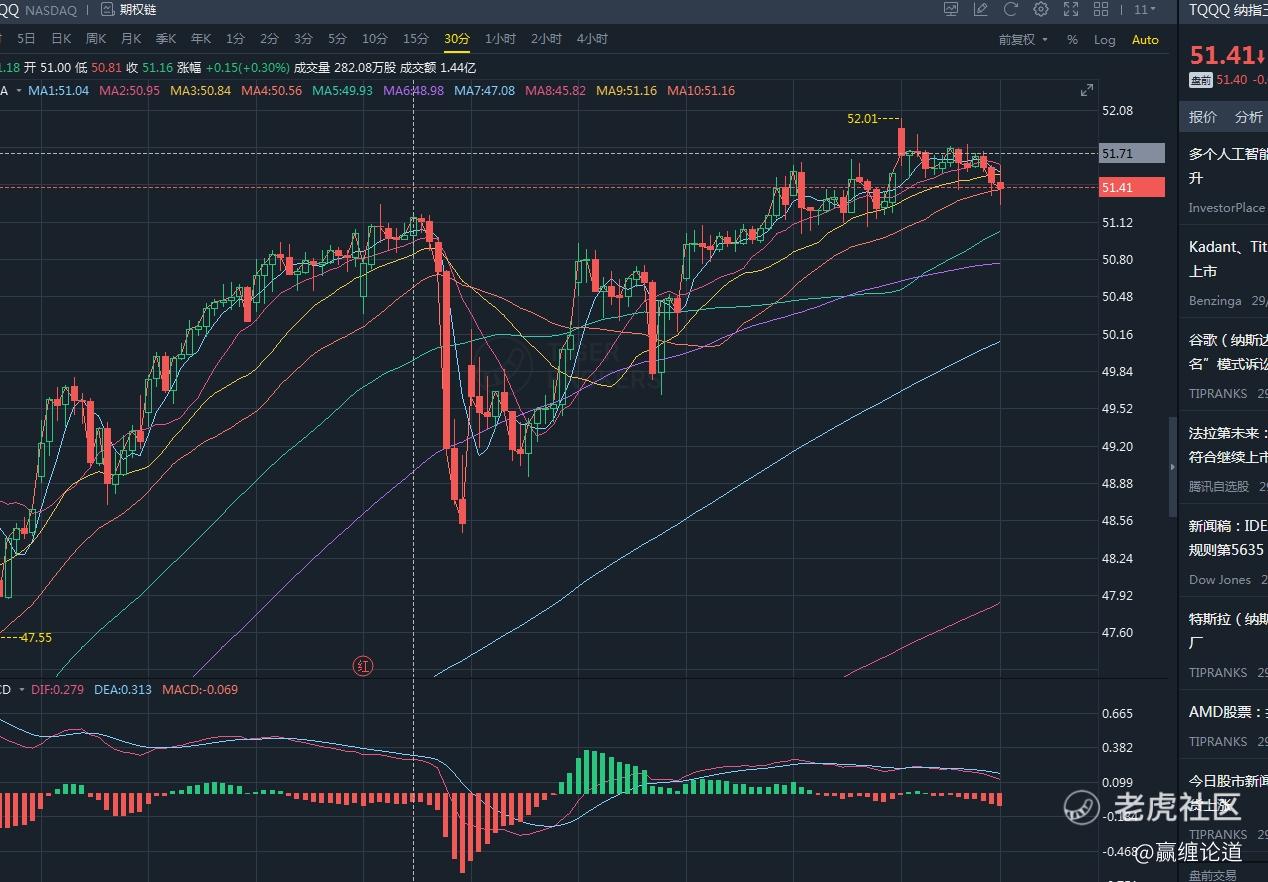The width and height of the screenshot is (1268, 882).
Task: Switch to the 年K yearly candlestick tab
Action: point(201,39)
